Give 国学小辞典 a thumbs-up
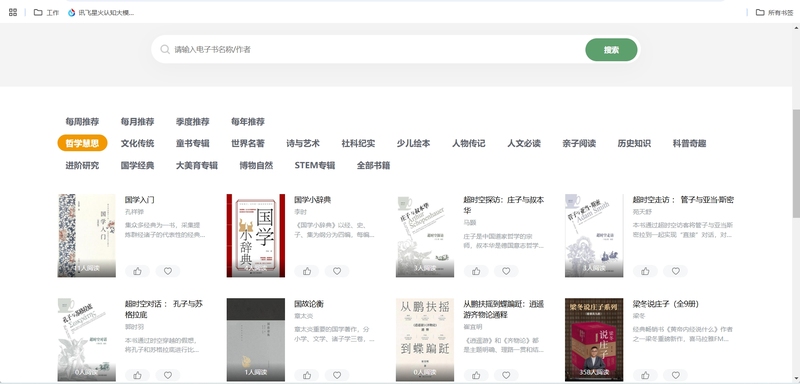 pos(307,271)
